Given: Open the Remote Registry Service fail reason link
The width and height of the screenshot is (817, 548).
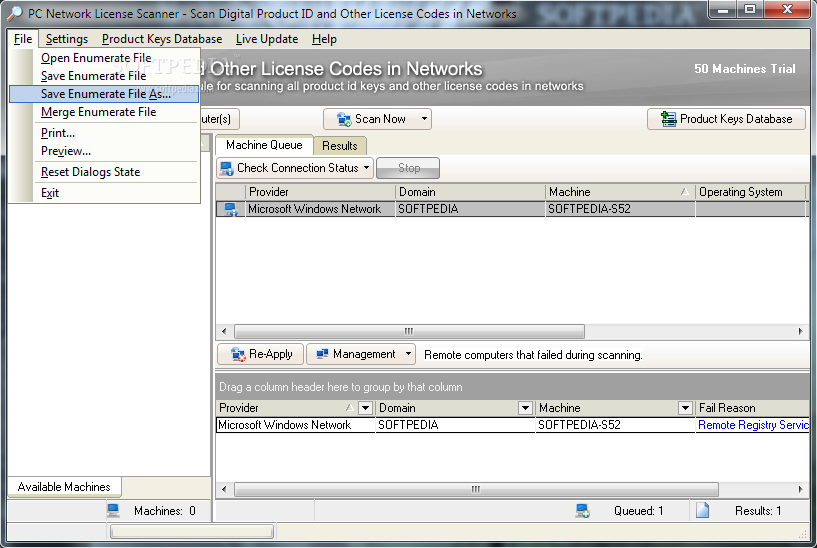Looking at the screenshot, I should point(753,425).
